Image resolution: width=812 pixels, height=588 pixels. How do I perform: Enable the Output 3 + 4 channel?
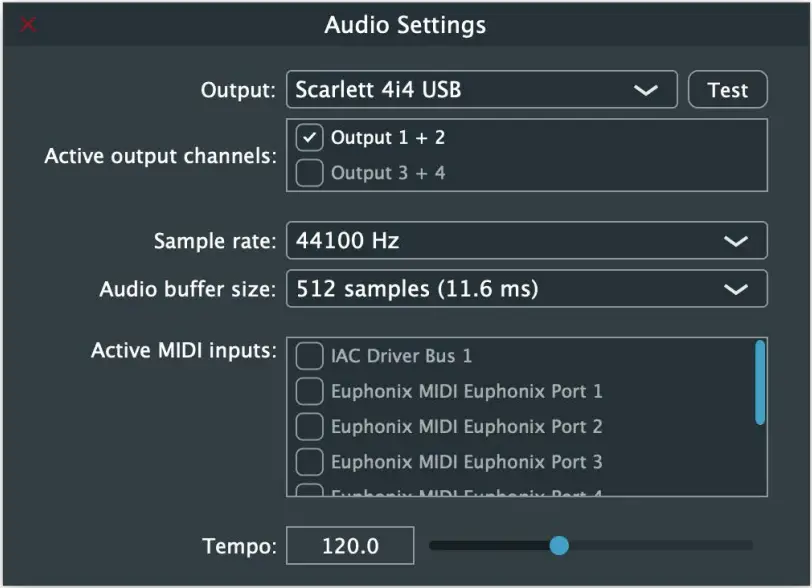coord(308,172)
